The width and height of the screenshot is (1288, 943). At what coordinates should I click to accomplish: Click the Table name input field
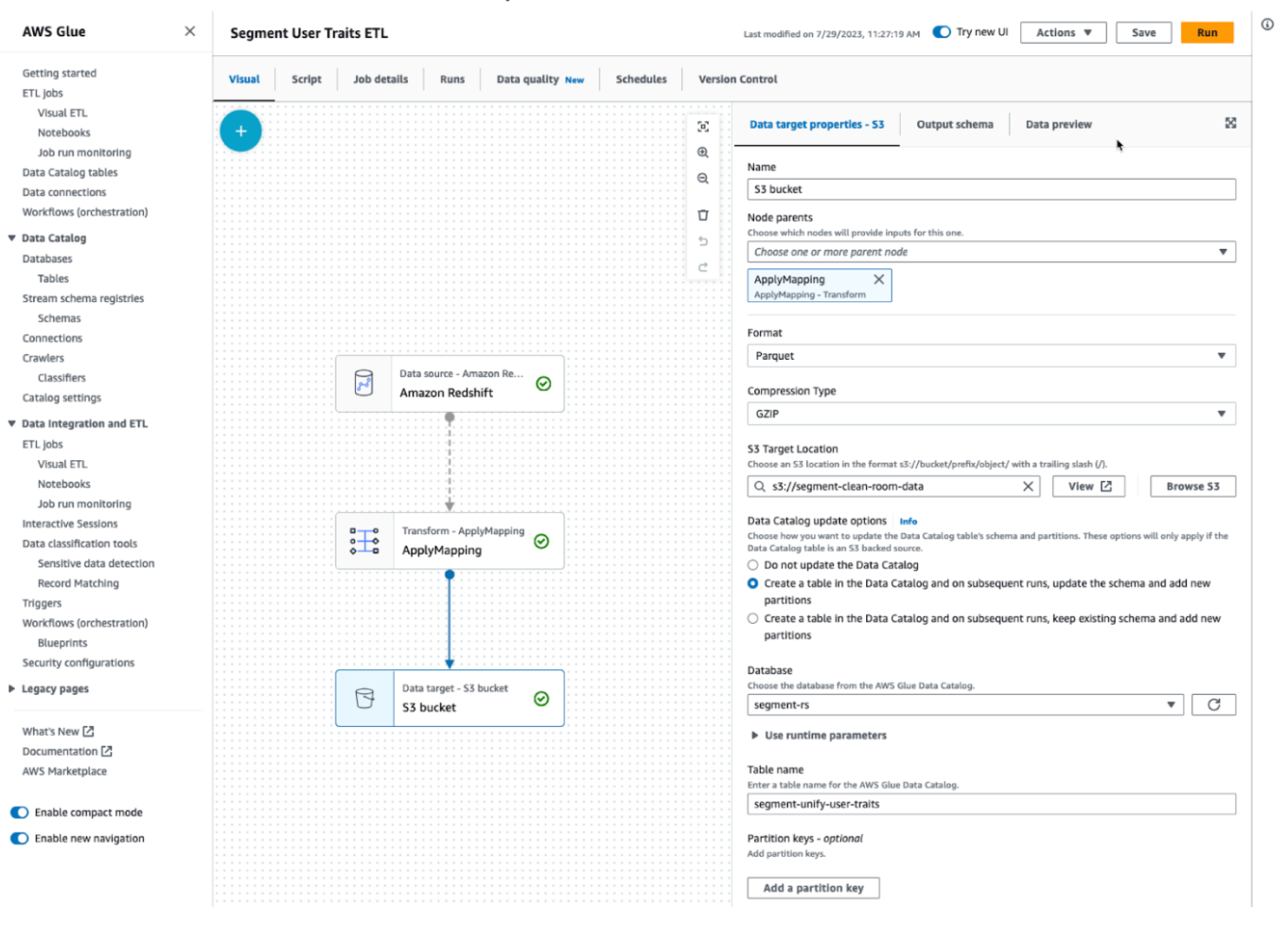coord(991,804)
